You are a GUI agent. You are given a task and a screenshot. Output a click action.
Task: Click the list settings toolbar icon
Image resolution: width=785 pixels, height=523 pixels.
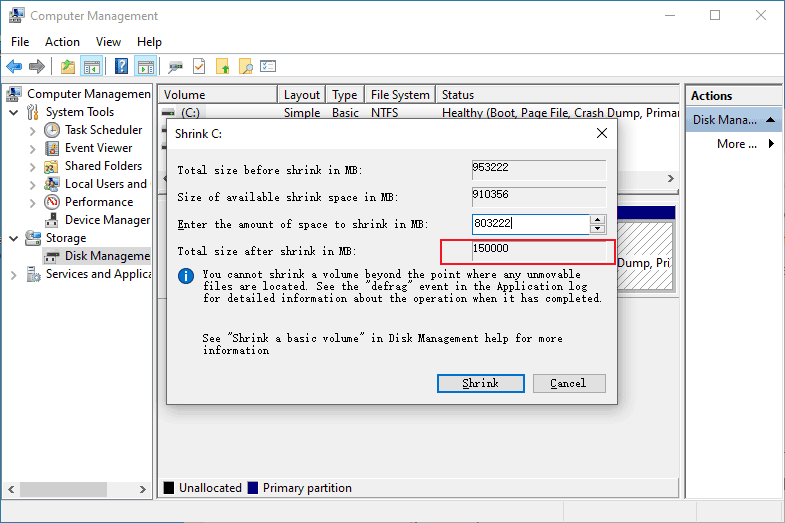click(268, 66)
